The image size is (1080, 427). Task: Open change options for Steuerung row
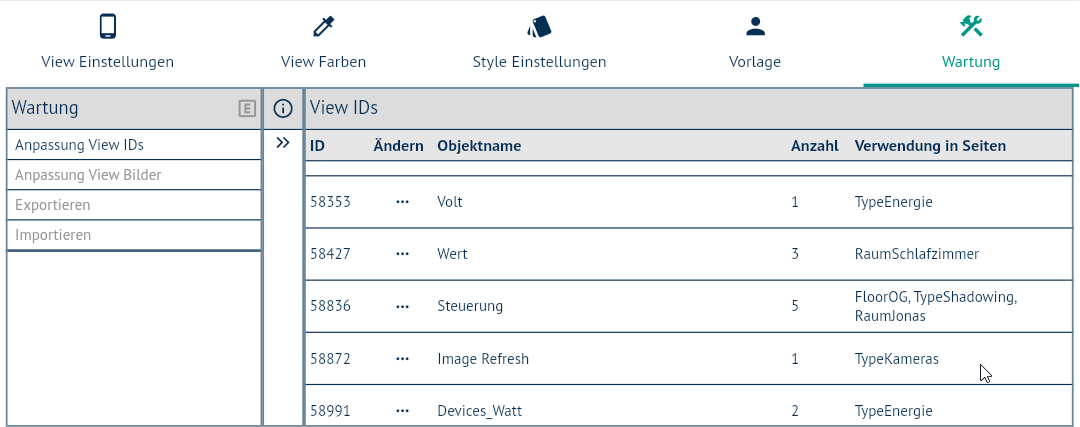click(x=402, y=306)
